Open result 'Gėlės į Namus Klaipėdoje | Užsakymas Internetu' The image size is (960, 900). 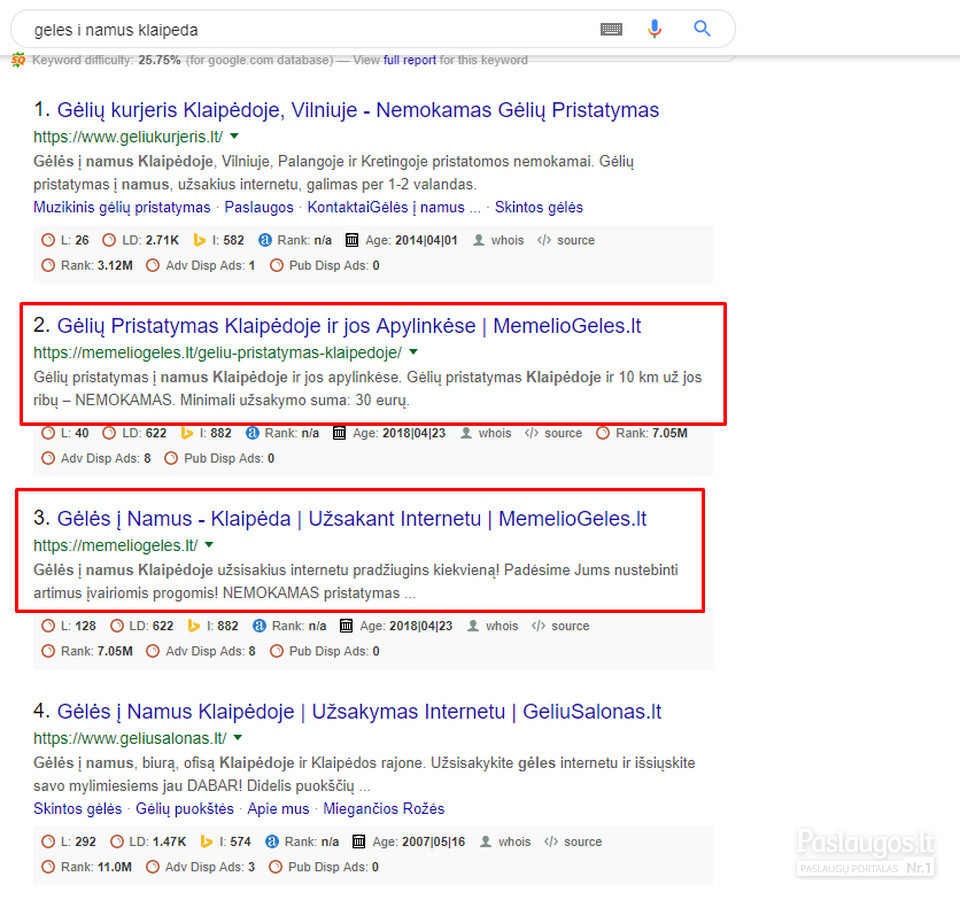point(359,712)
